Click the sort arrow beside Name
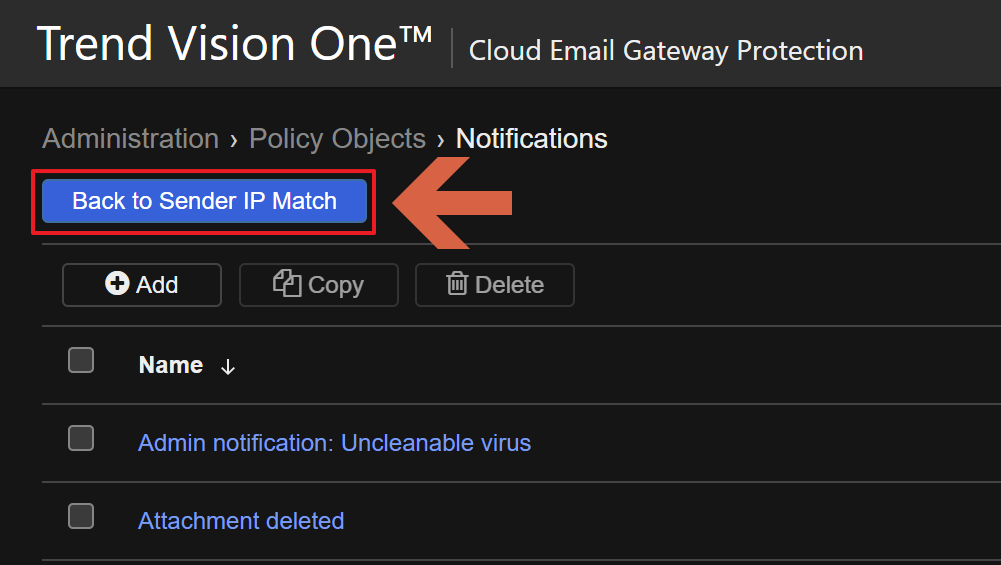The image size is (1001, 565). [228, 367]
